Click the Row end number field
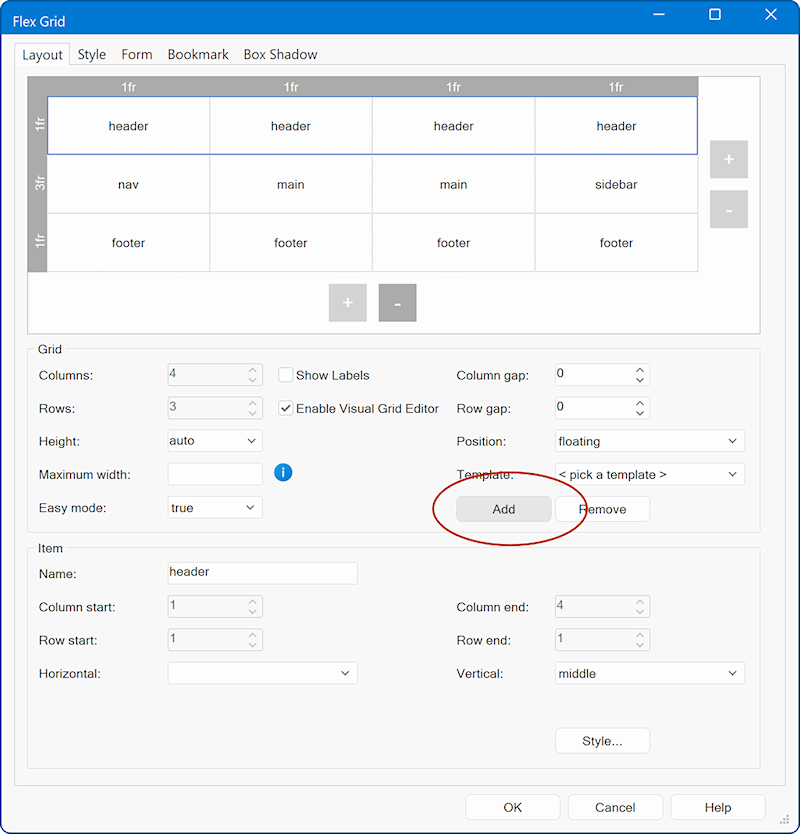This screenshot has width=800, height=834. pos(602,640)
